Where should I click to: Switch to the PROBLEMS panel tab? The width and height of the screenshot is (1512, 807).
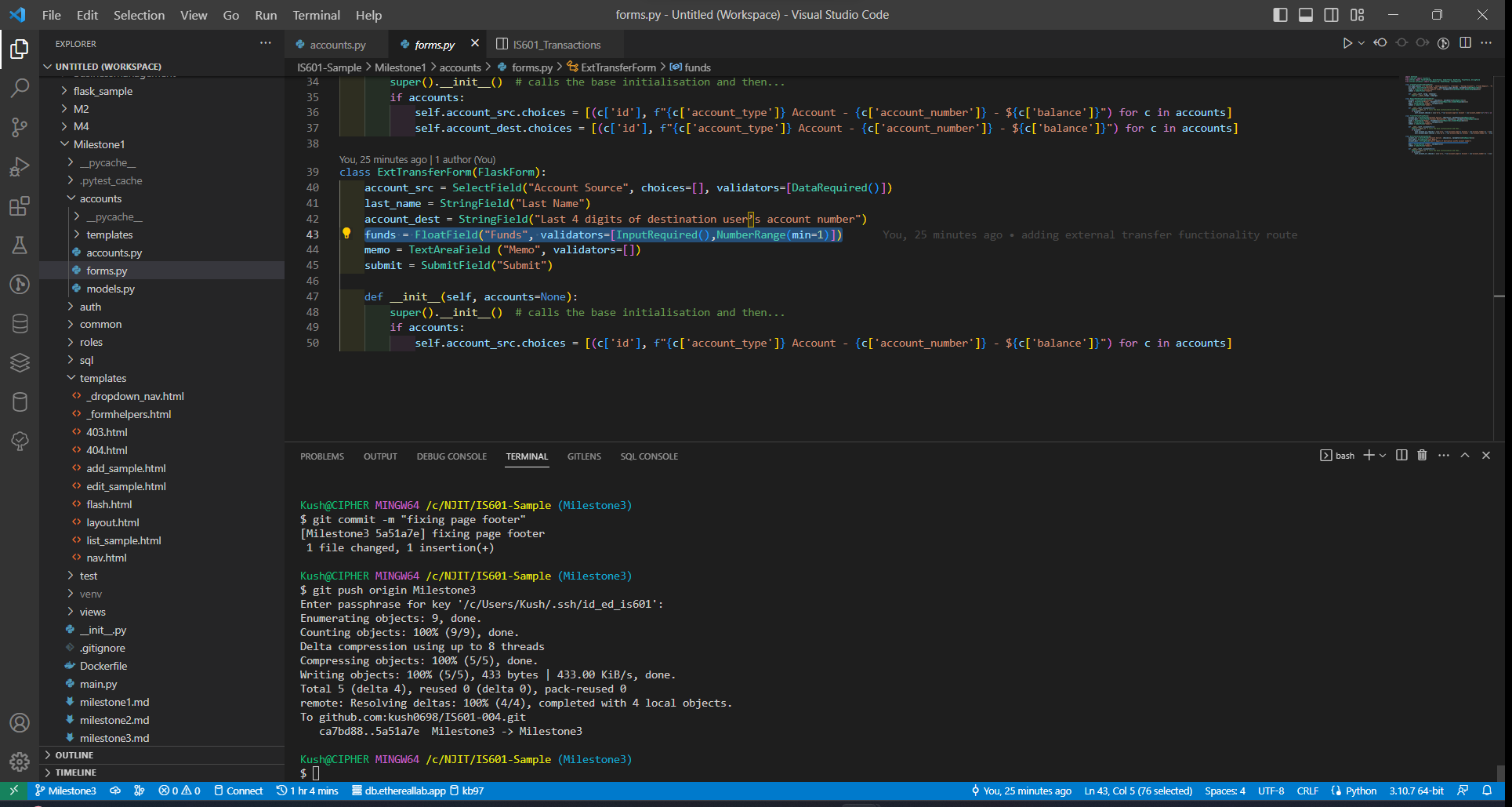coord(321,456)
